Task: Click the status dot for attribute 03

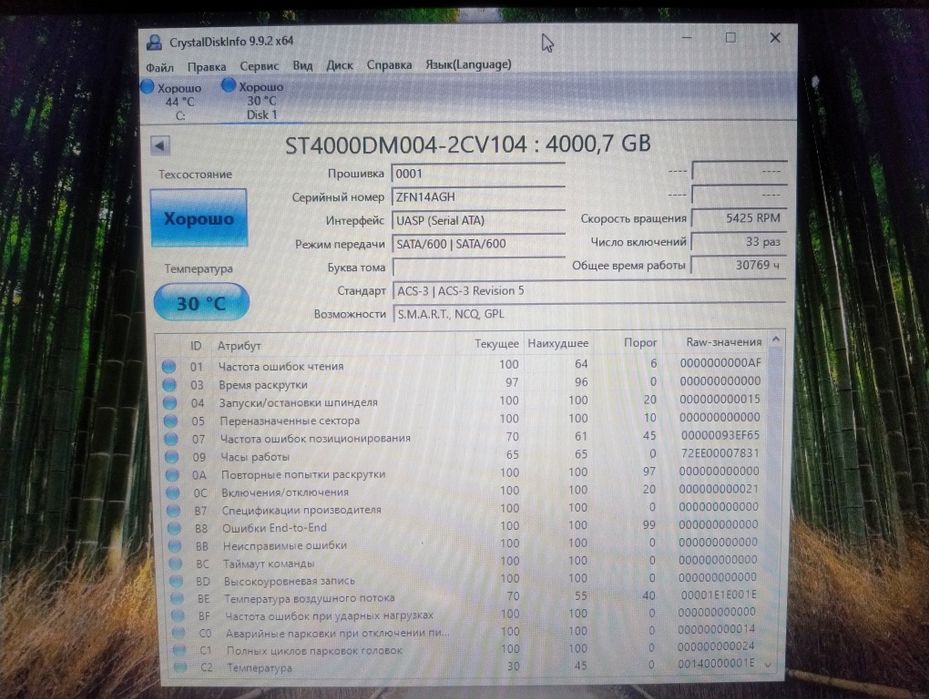Action: (169, 385)
